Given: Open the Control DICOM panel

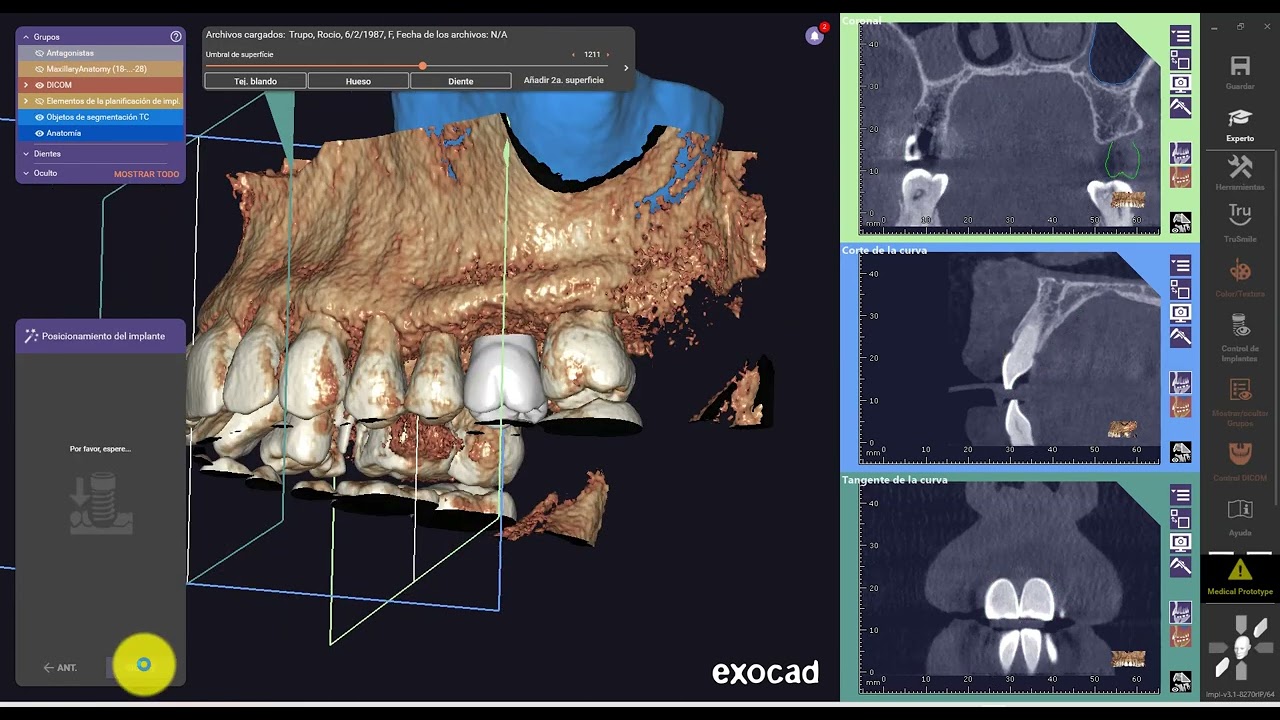Looking at the screenshot, I should point(1240,454).
